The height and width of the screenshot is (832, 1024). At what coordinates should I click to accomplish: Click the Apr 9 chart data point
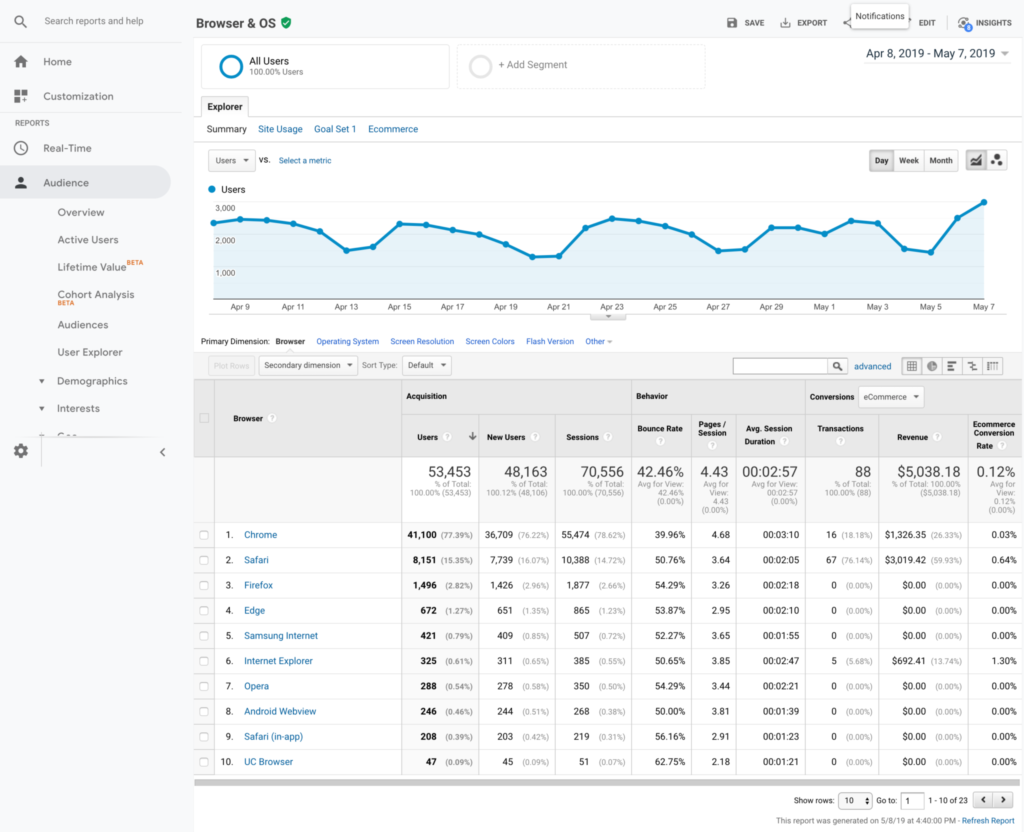tap(240, 219)
